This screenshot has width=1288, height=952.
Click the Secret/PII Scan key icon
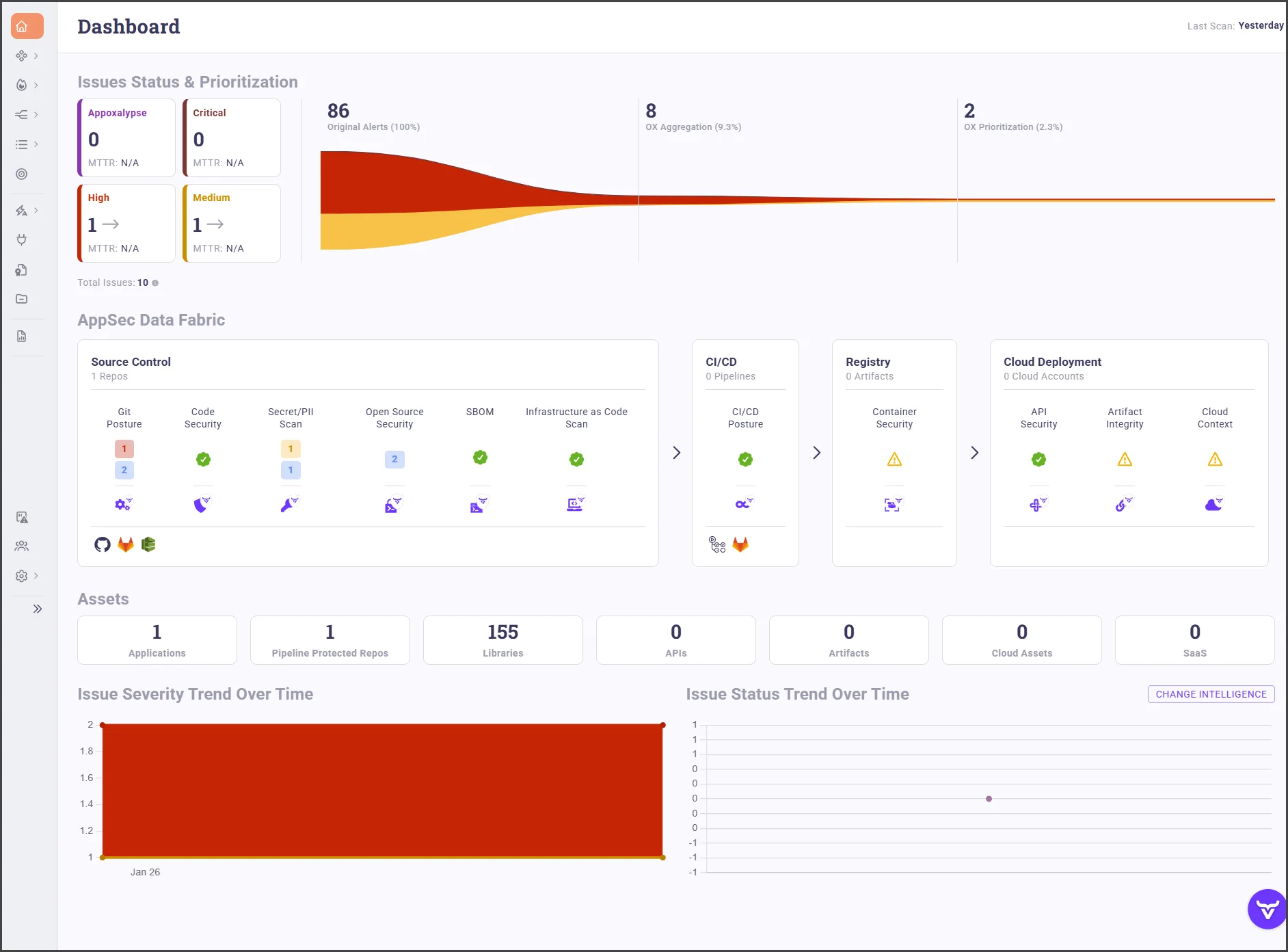290,504
